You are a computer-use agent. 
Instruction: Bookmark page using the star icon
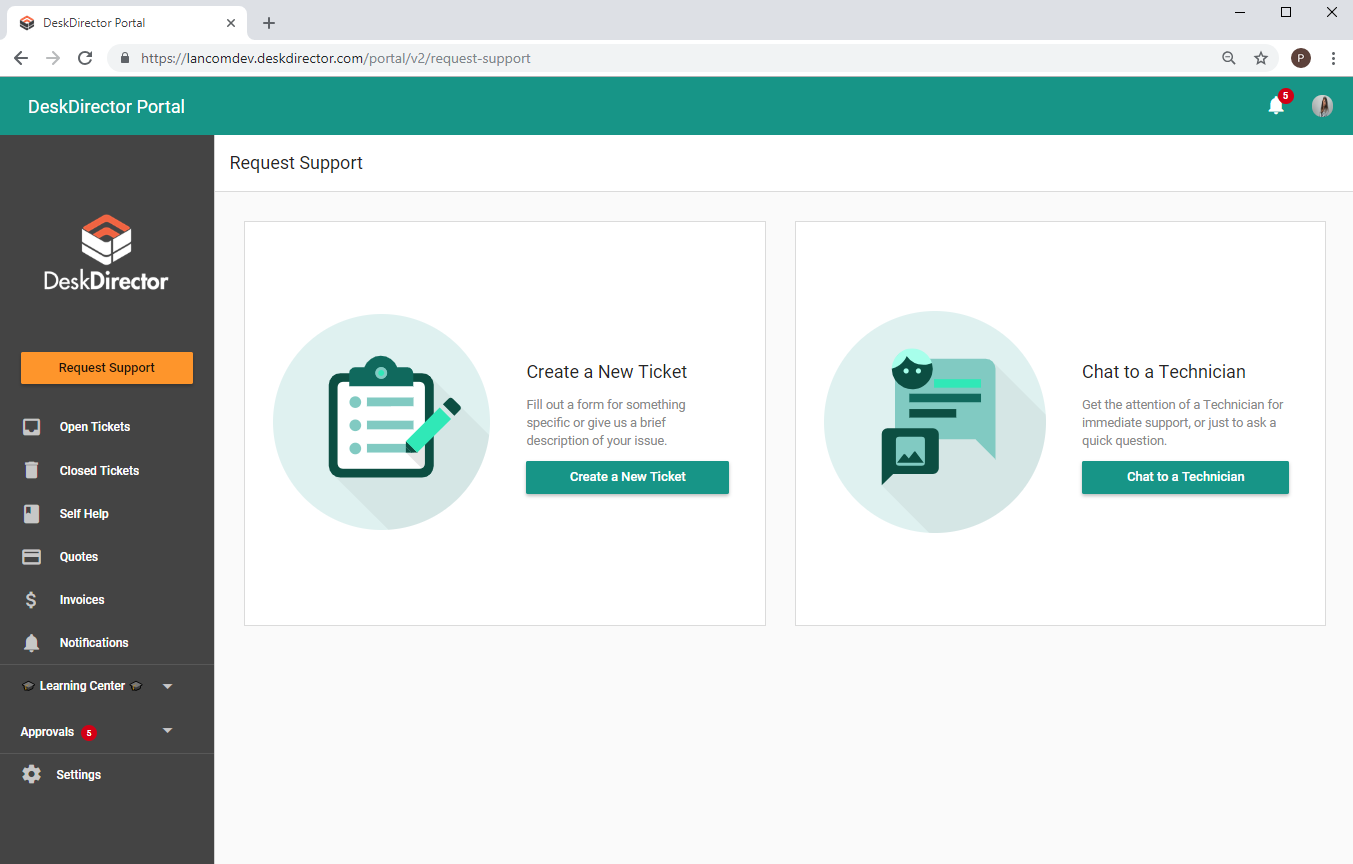(1261, 58)
